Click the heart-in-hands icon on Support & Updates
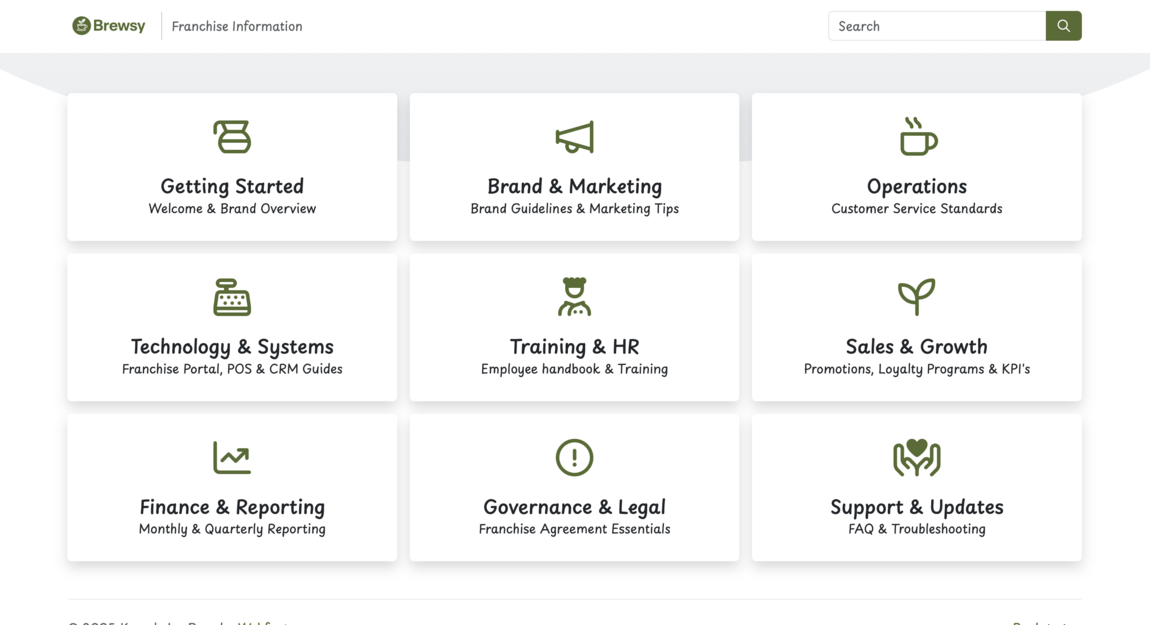The image size is (1150, 625). click(916, 457)
